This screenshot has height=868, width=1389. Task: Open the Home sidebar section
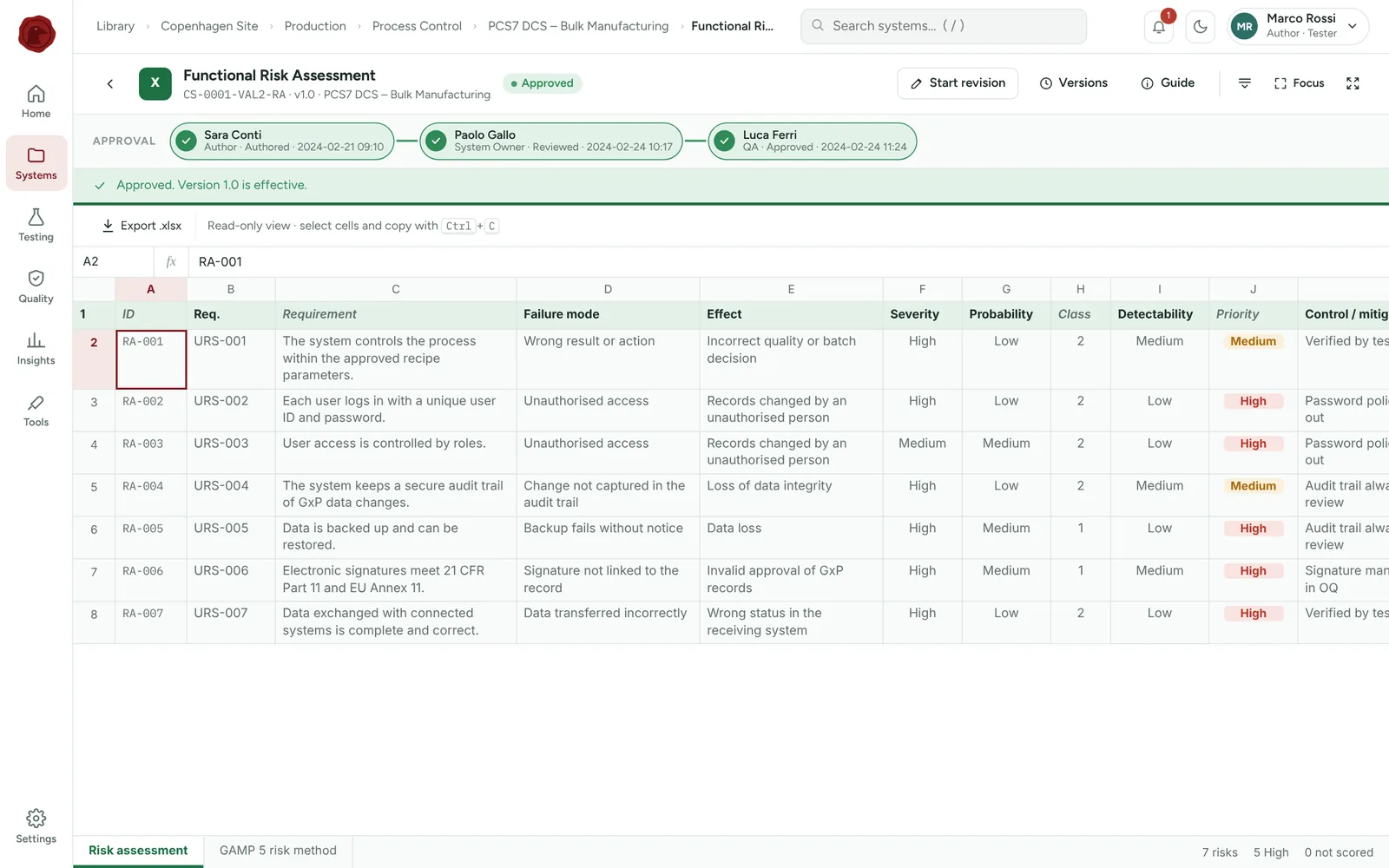(x=36, y=102)
